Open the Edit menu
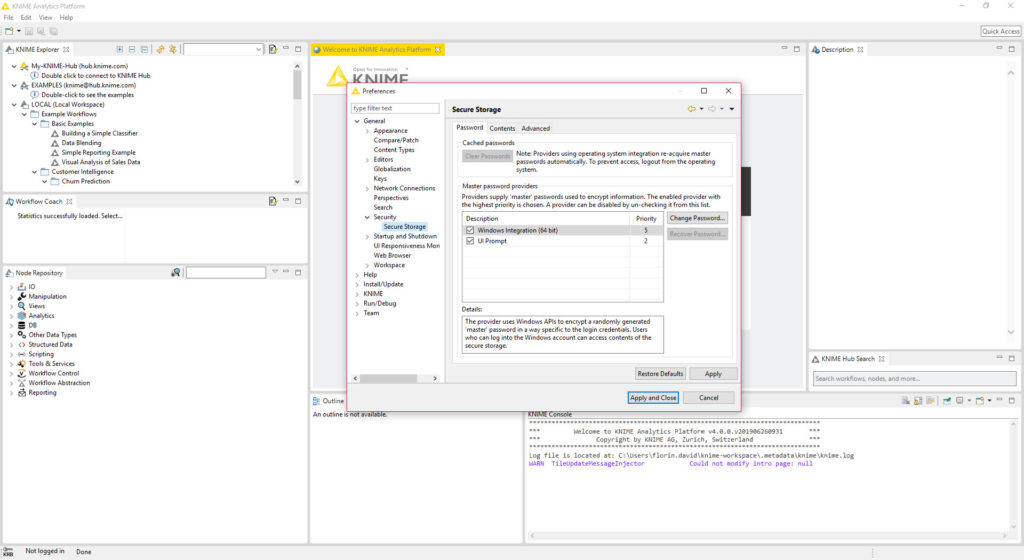Viewport: 1024px width, 560px height. pyautogui.click(x=26, y=18)
